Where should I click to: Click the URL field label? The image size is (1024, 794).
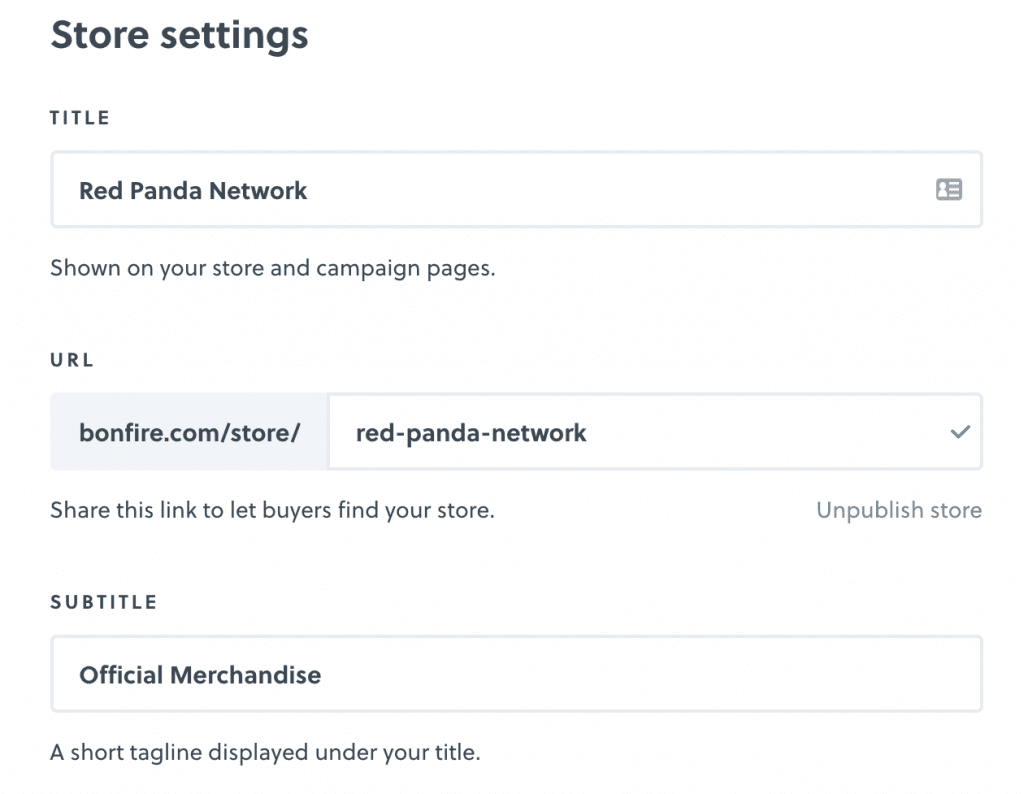[x=72, y=360]
